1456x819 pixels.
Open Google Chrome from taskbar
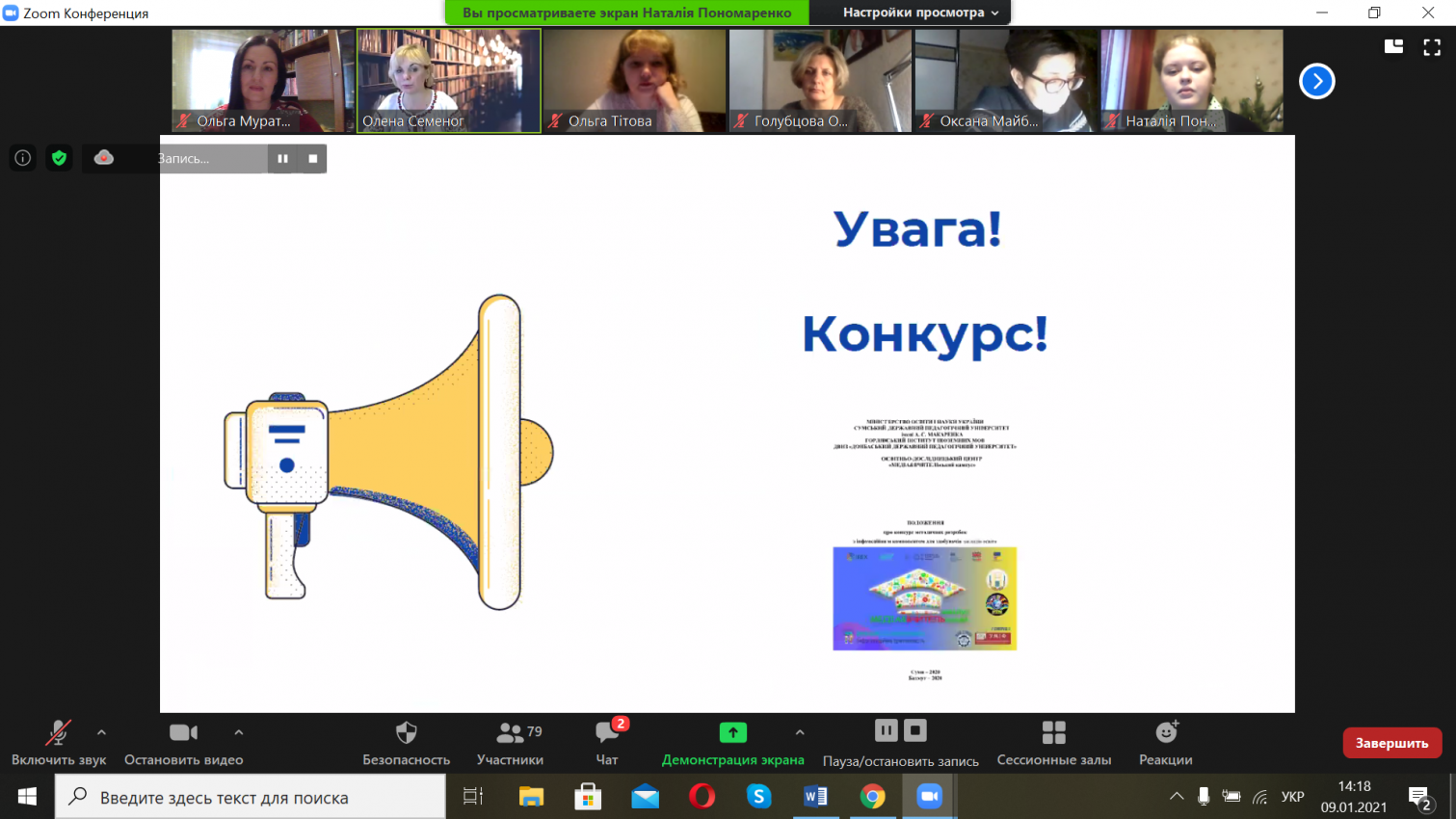click(x=873, y=797)
